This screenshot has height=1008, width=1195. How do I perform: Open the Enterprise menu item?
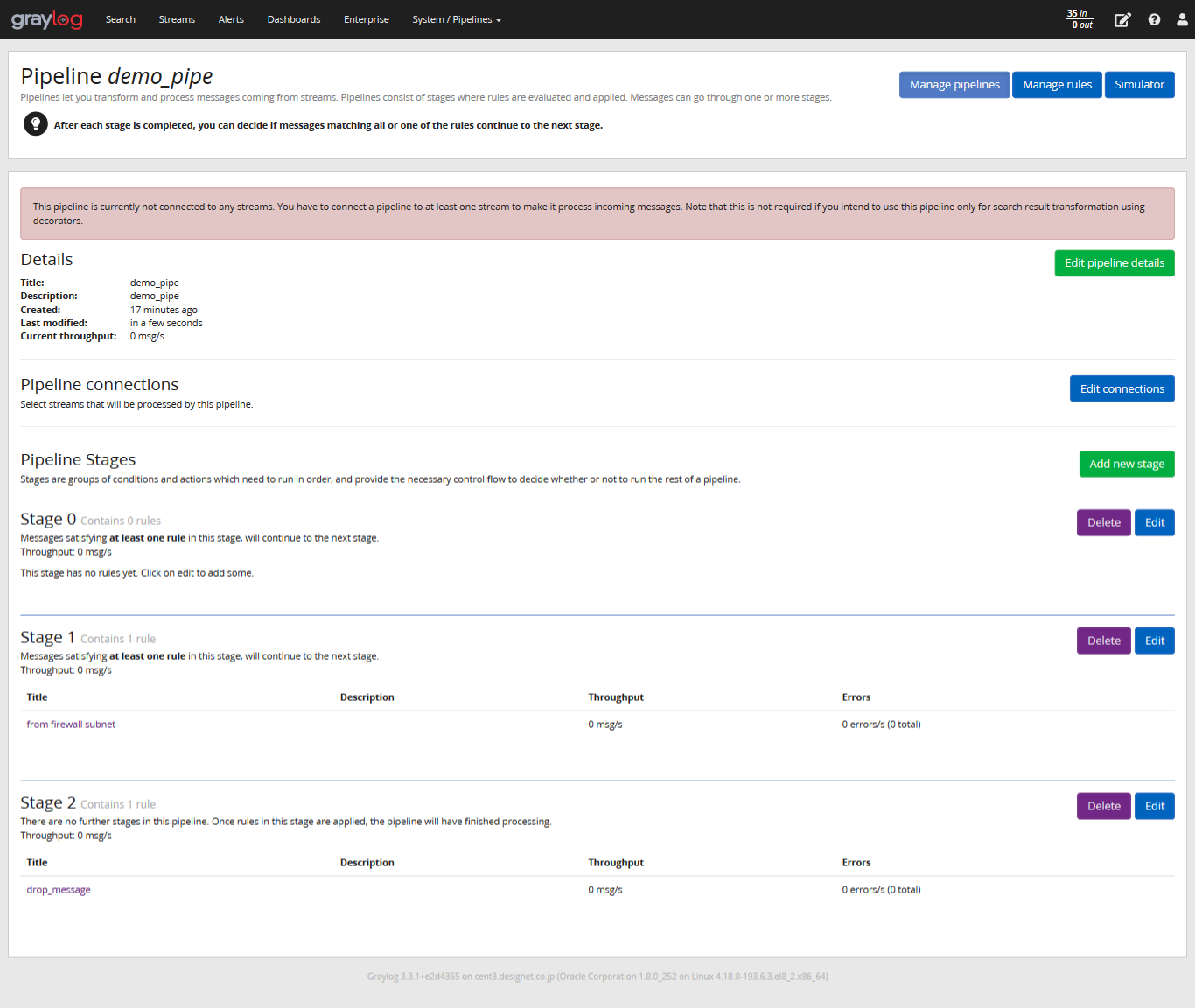[x=367, y=19]
